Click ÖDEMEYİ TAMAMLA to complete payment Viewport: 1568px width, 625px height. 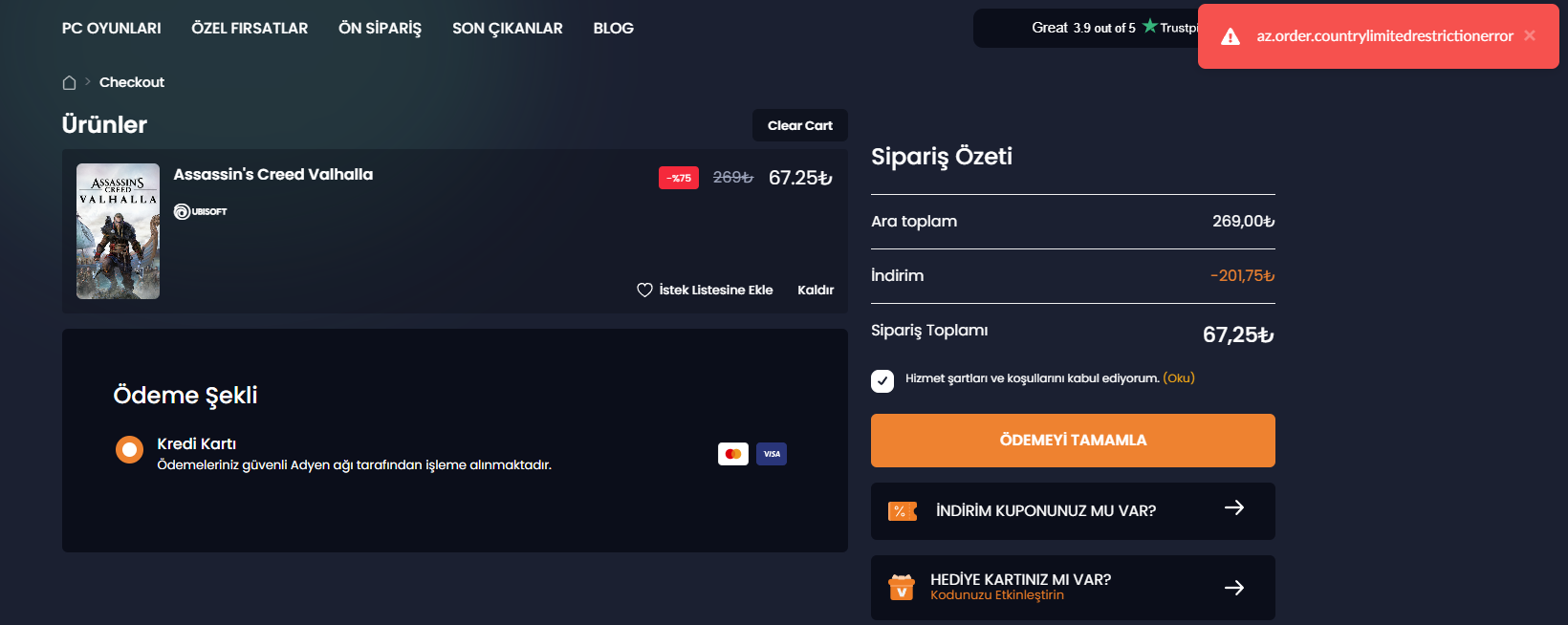coord(1073,441)
